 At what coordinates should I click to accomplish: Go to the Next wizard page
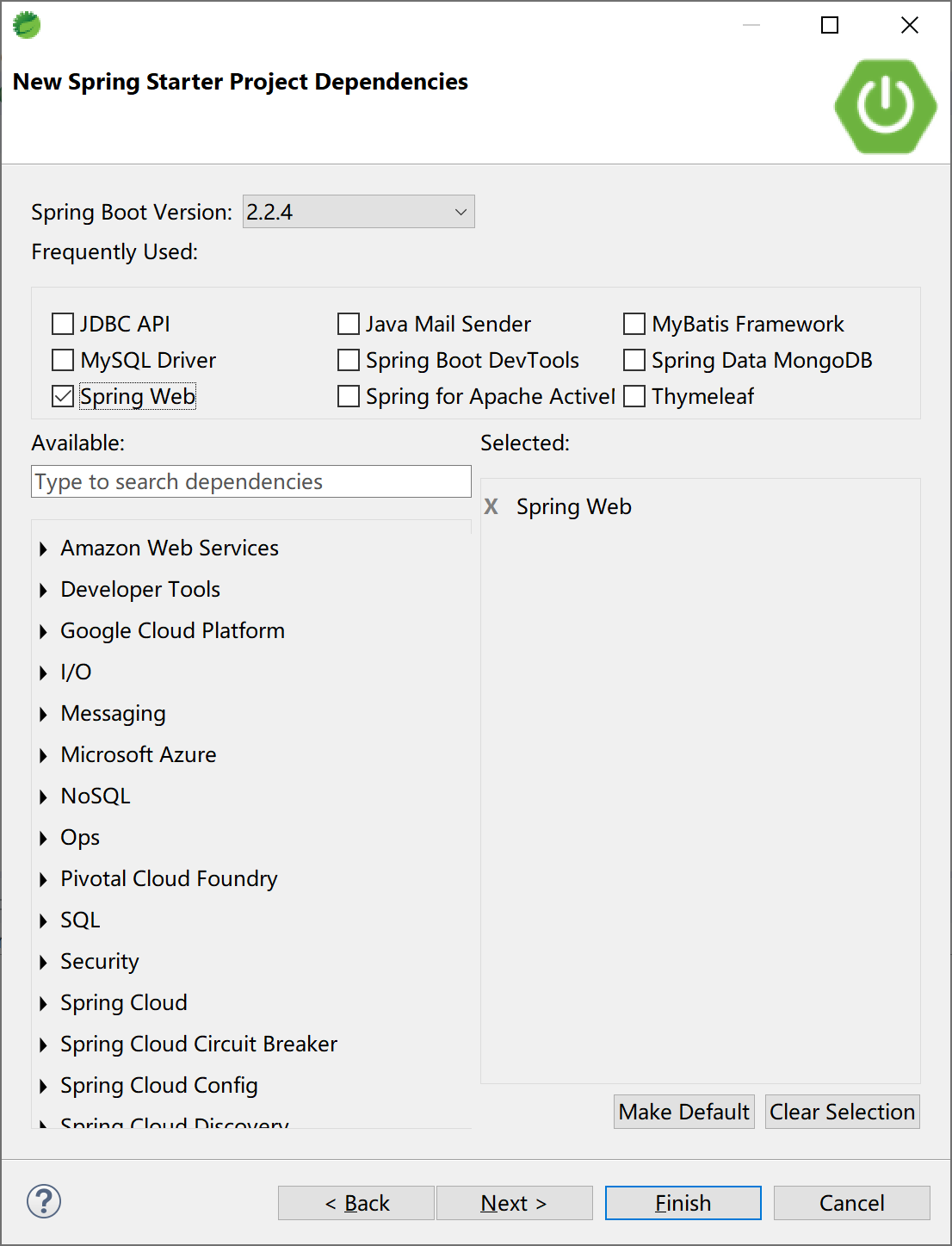coord(514,1203)
